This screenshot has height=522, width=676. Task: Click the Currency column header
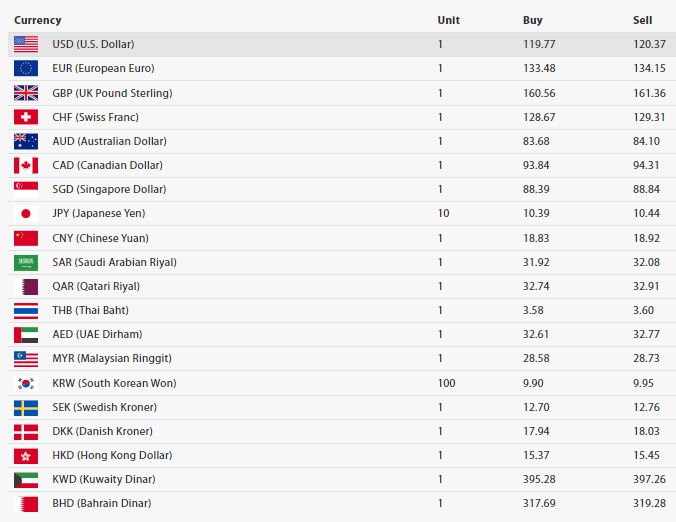38,20
